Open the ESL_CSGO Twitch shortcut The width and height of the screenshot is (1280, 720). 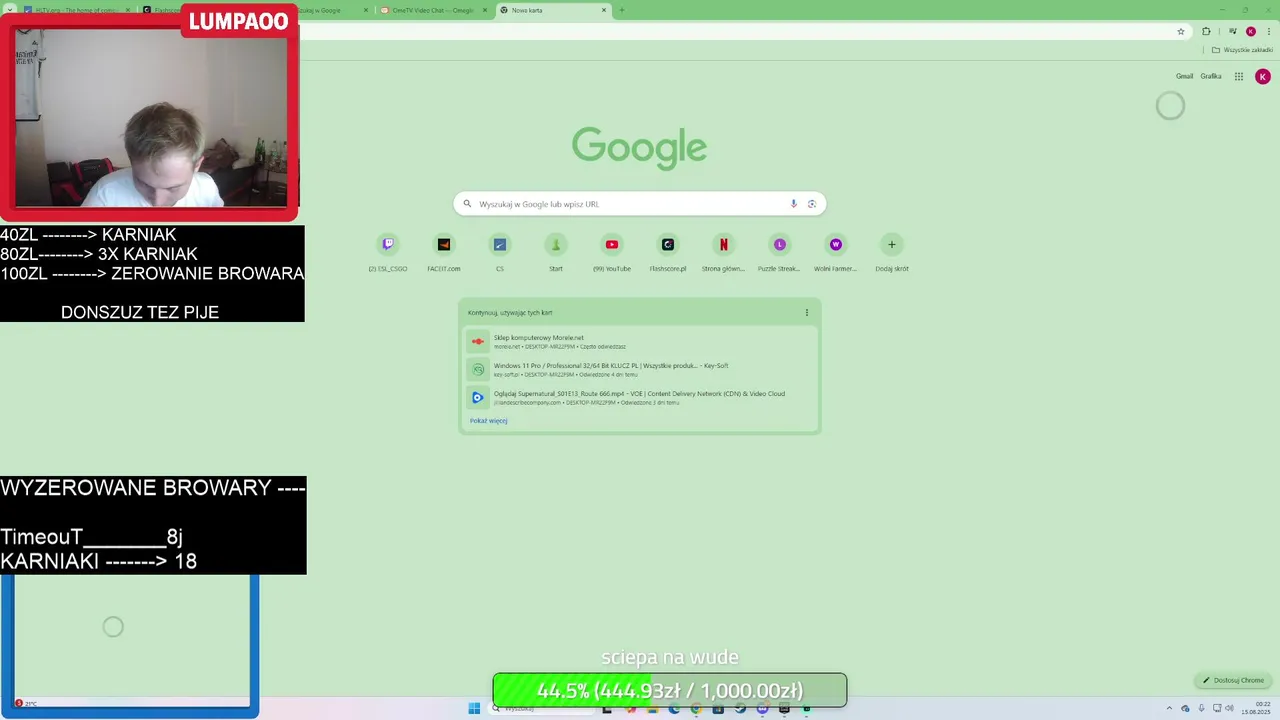pyautogui.click(x=388, y=252)
